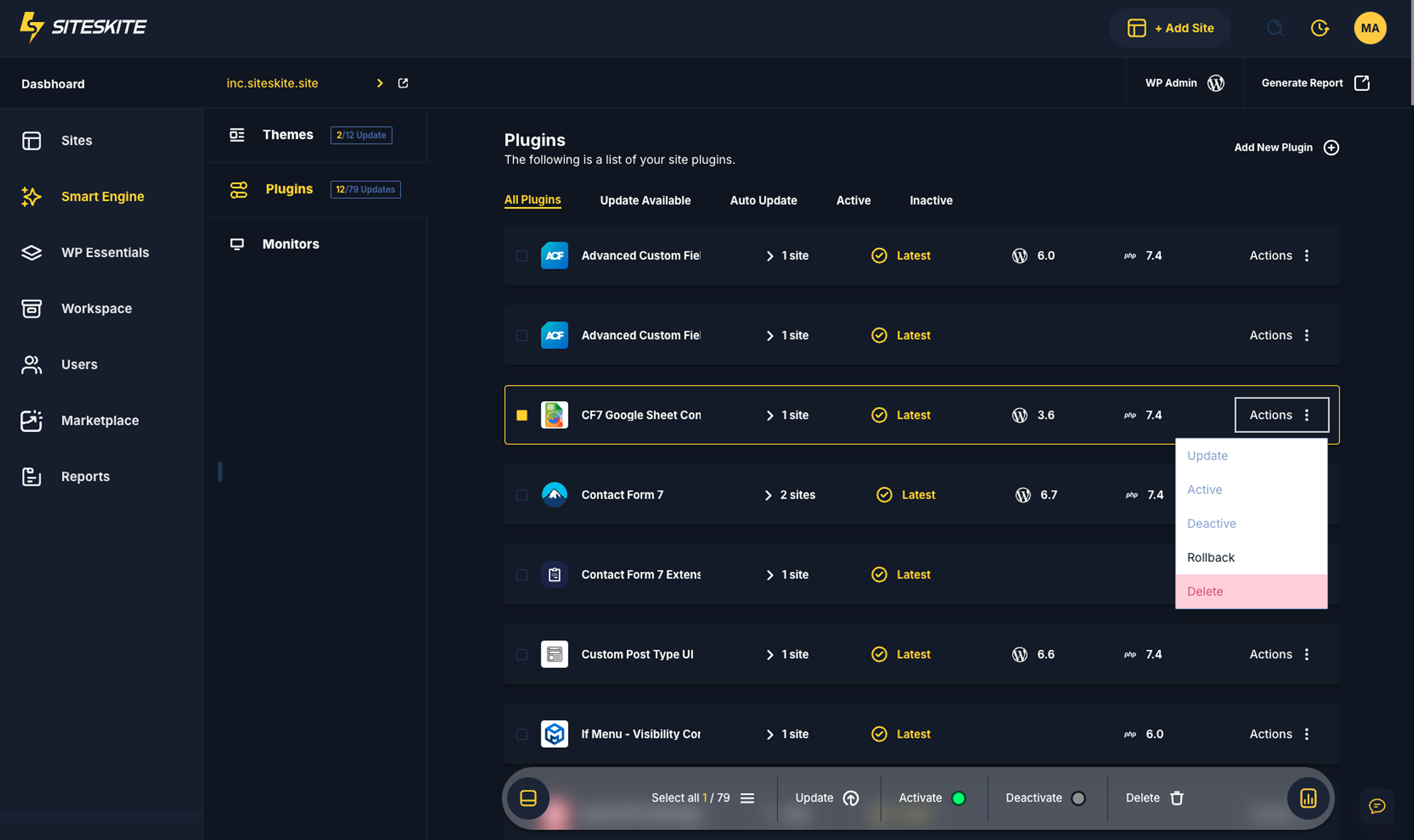Expand site selector chevron next to inc.siteskite.site
The width and height of the screenshot is (1414, 840).
pyautogui.click(x=380, y=83)
